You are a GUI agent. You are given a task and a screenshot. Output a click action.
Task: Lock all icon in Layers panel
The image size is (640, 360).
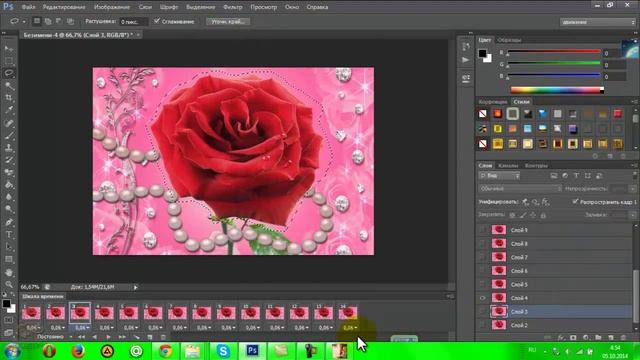(543, 215)
